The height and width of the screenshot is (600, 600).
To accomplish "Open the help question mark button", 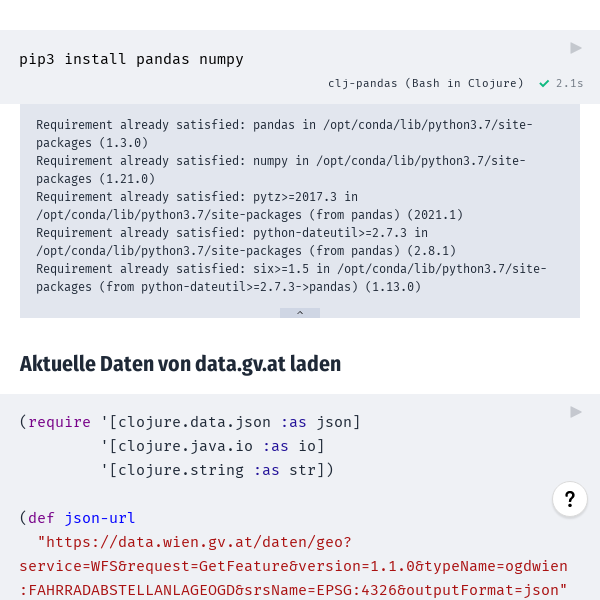I will coord(569,499).
